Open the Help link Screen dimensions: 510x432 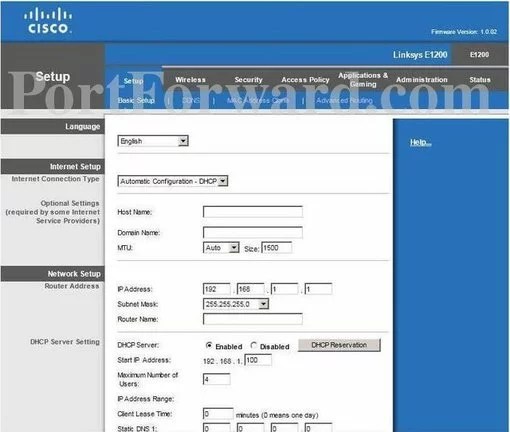point(421,143)
